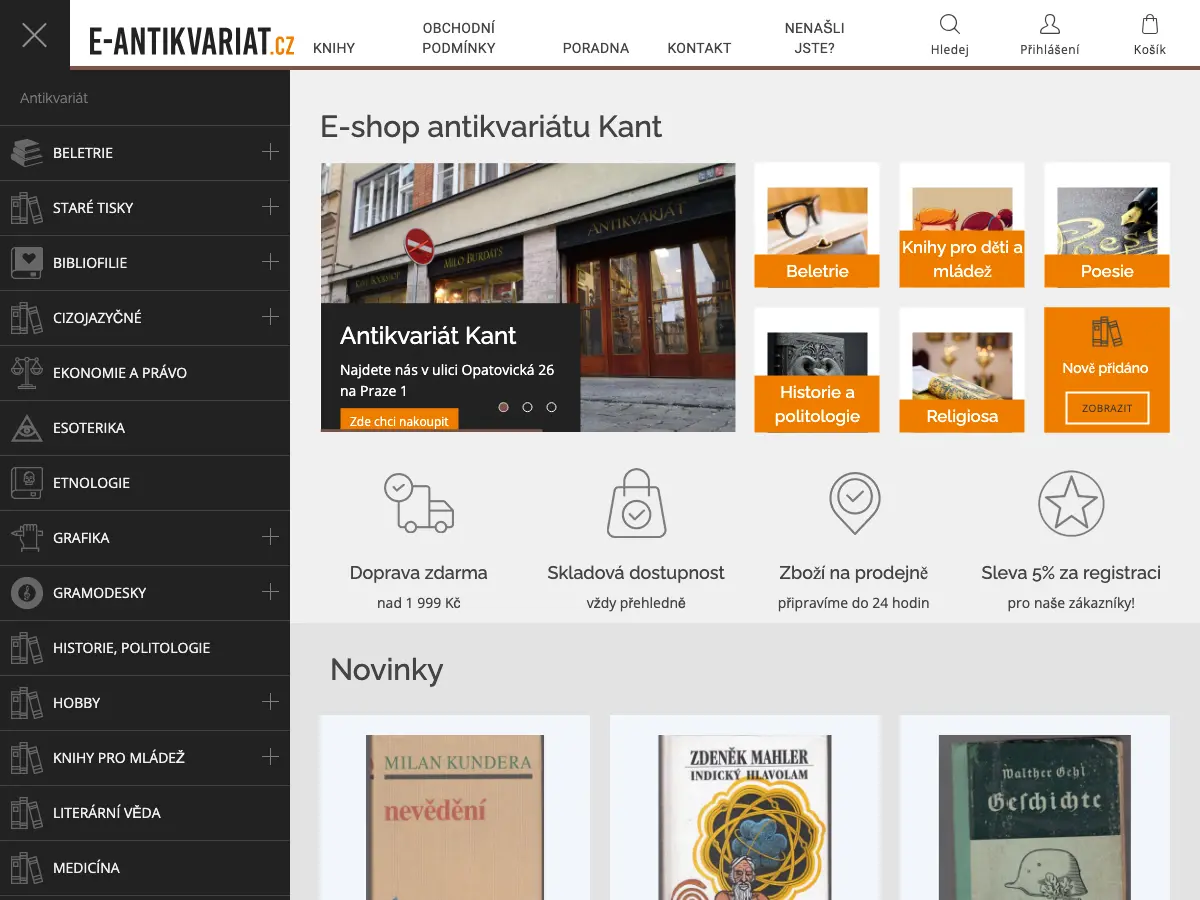Click the Historie, politologie books icon
1200x900 pixels.
(26, 648)
